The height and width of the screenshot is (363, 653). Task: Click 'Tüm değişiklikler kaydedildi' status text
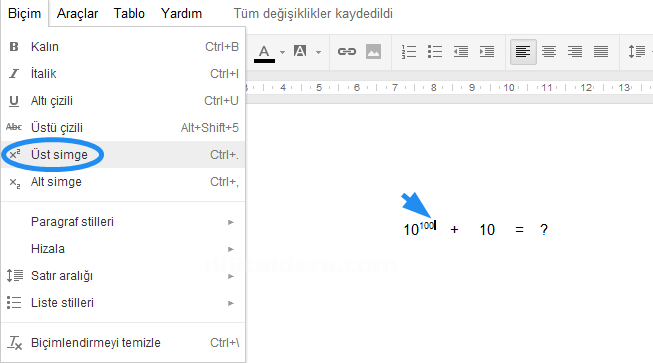pyautogui.click(x=313, y=13)
